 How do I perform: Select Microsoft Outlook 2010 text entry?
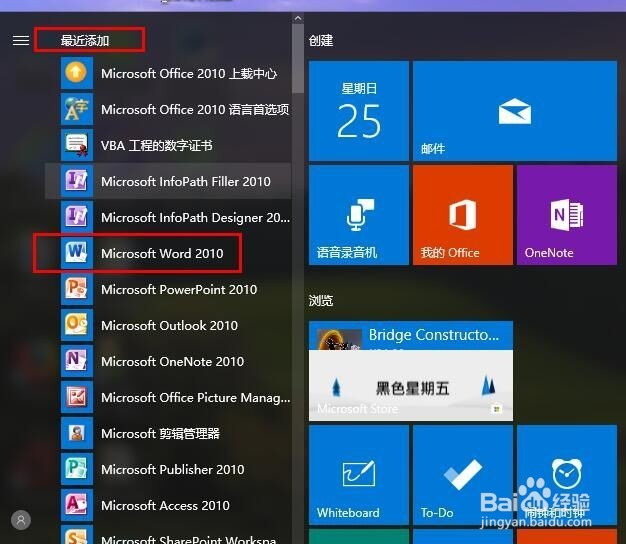tap(169, 325)
